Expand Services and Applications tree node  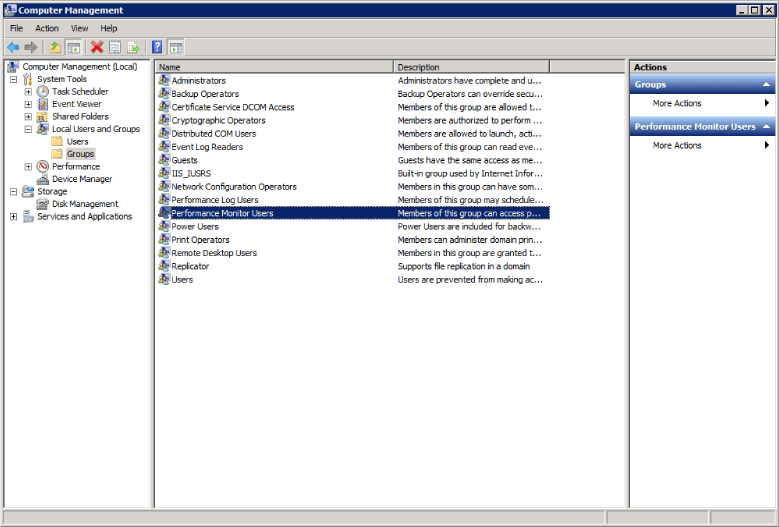tap(14, 217)
